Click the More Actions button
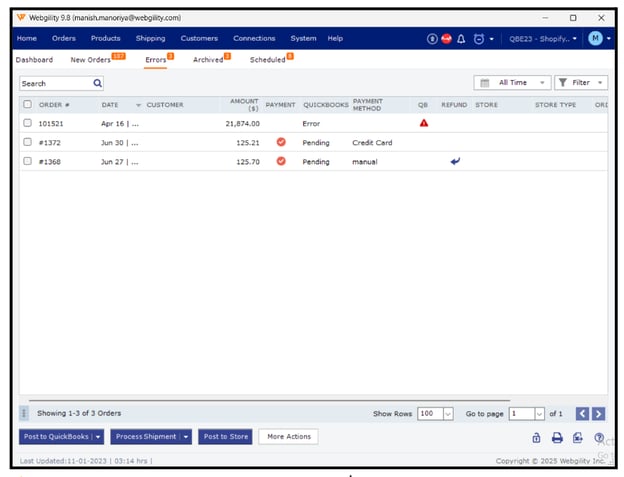 pos(288,436)
